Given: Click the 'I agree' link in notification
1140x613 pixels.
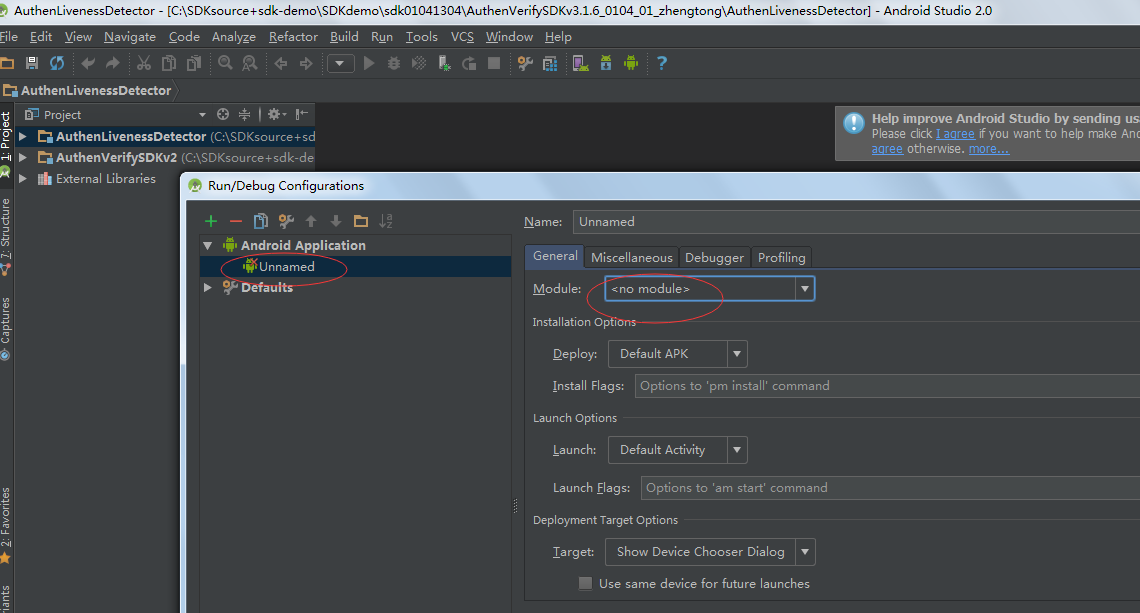Looking at the screenshot, I should (955, 134).
